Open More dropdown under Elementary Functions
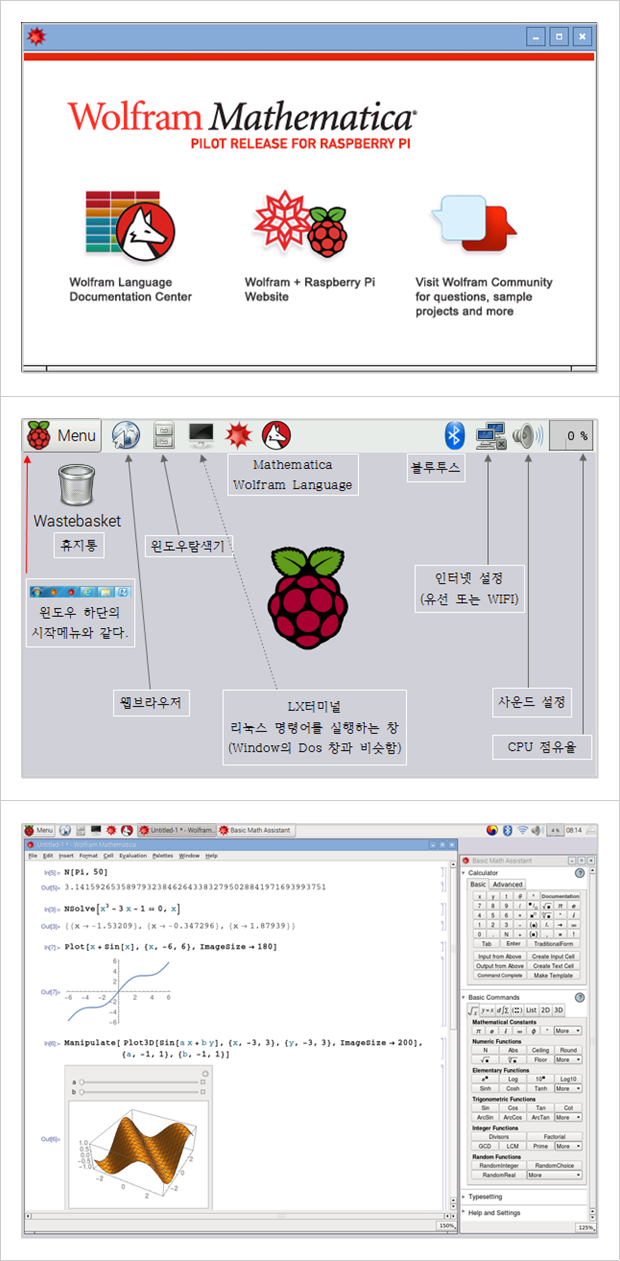This screenshot has height=1261, width=620. [568, 1088]
